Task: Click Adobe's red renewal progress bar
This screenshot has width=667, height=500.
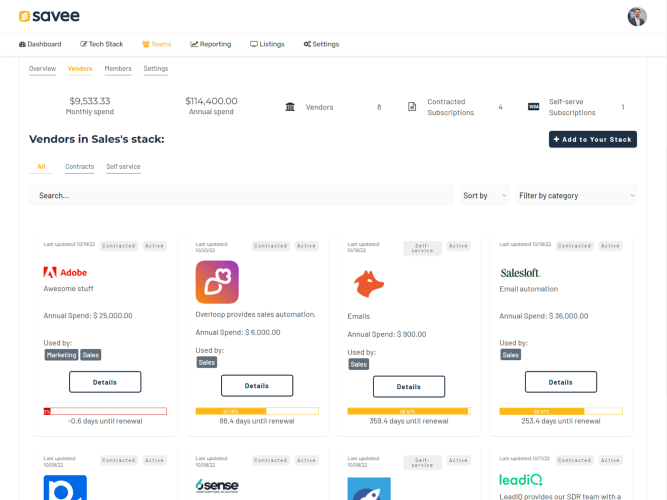Action: click(105, 411)
